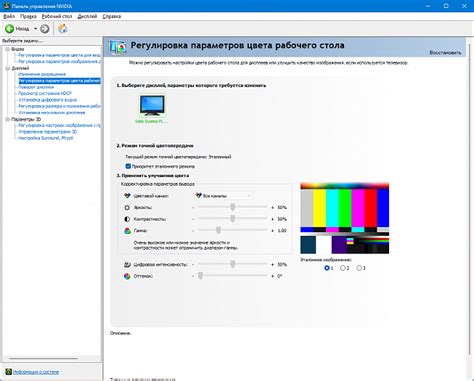474x381 pixels.
Task: Open desktop size and position adjustment task
Action: point(59,106)
